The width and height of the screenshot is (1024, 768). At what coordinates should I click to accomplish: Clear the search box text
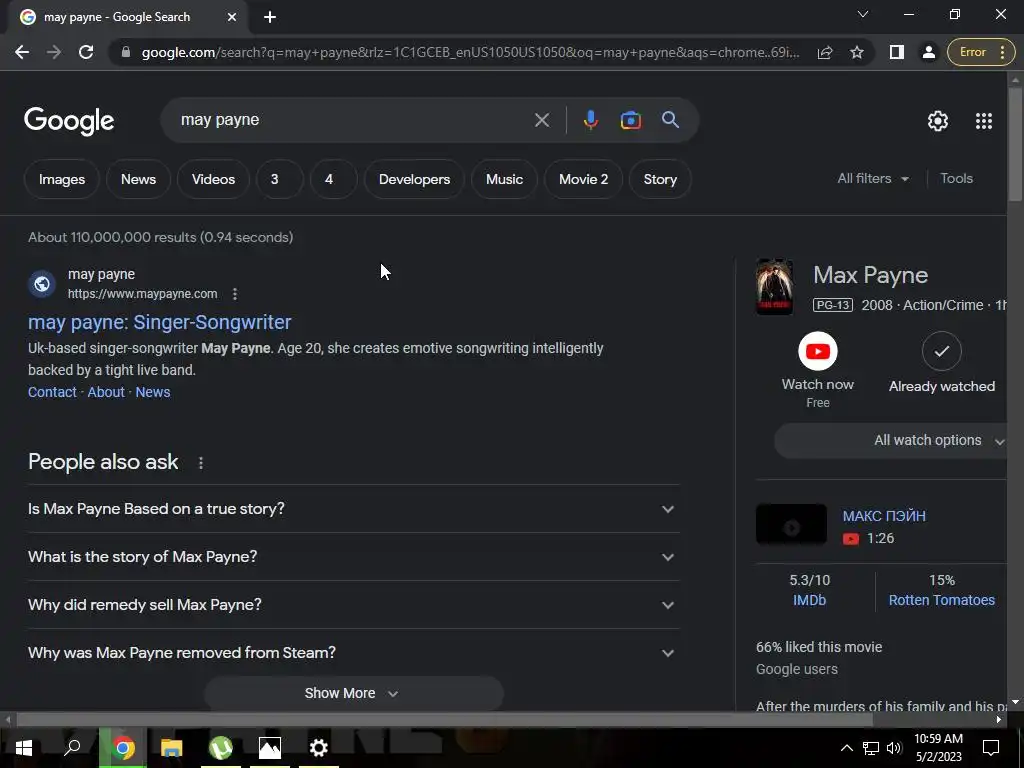541,120
